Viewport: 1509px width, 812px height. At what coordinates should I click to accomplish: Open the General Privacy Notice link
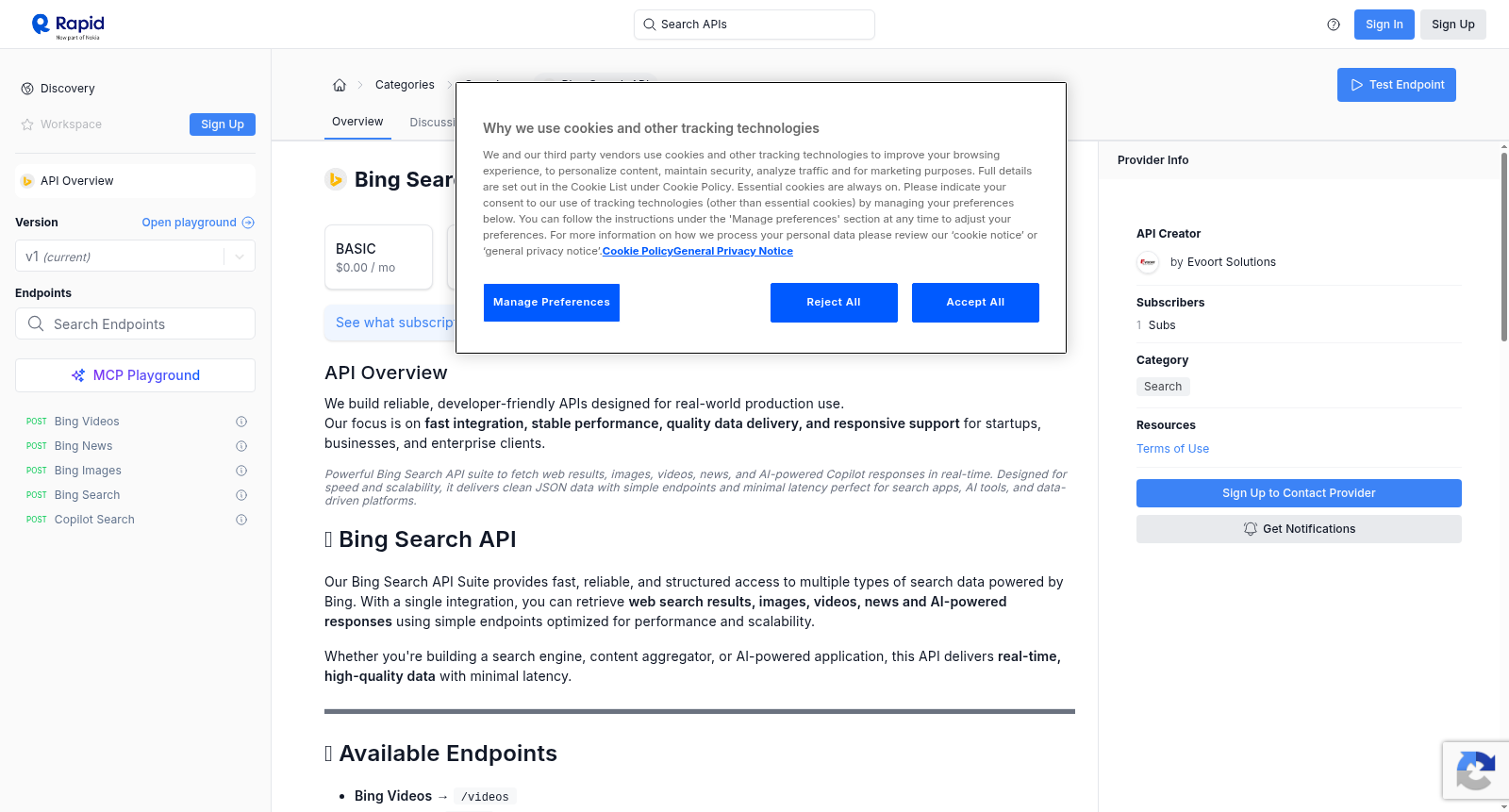[733, 251]
